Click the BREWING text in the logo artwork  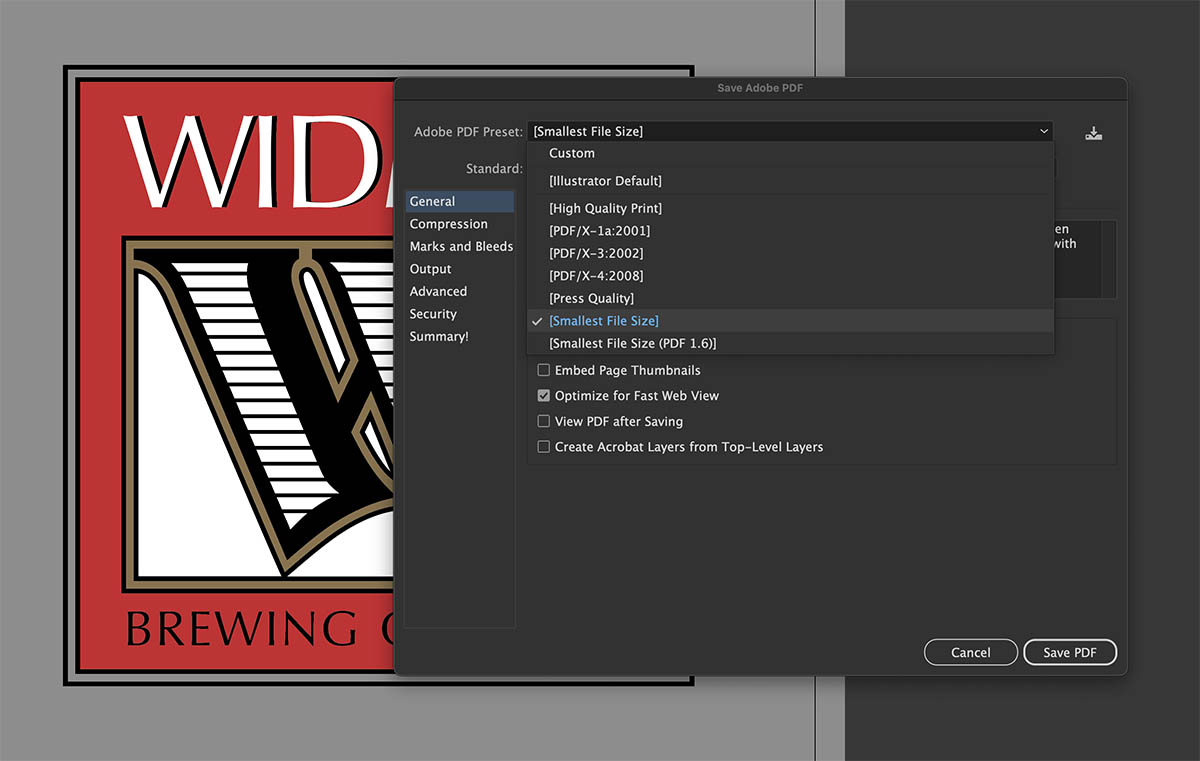(241, 628)
